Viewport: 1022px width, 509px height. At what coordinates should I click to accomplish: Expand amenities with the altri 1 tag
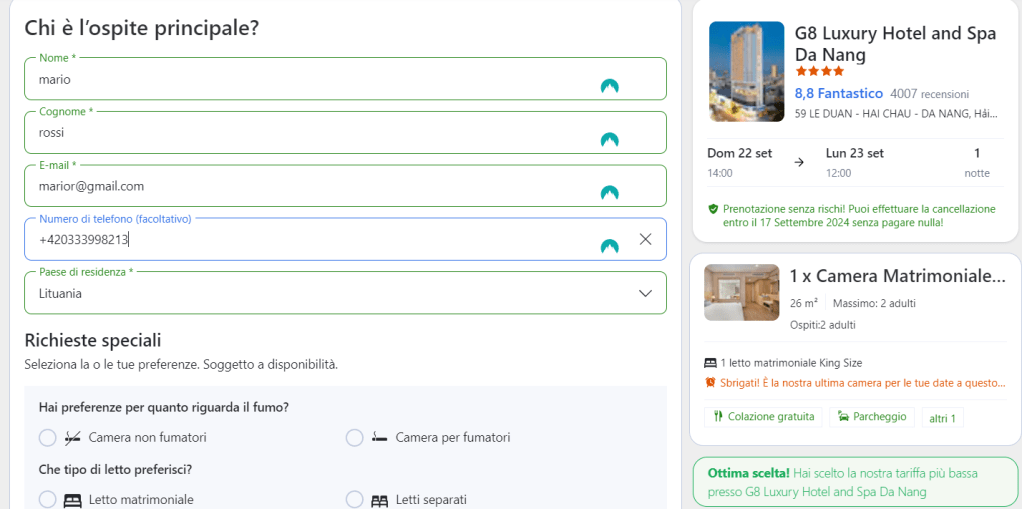[942, 417]
